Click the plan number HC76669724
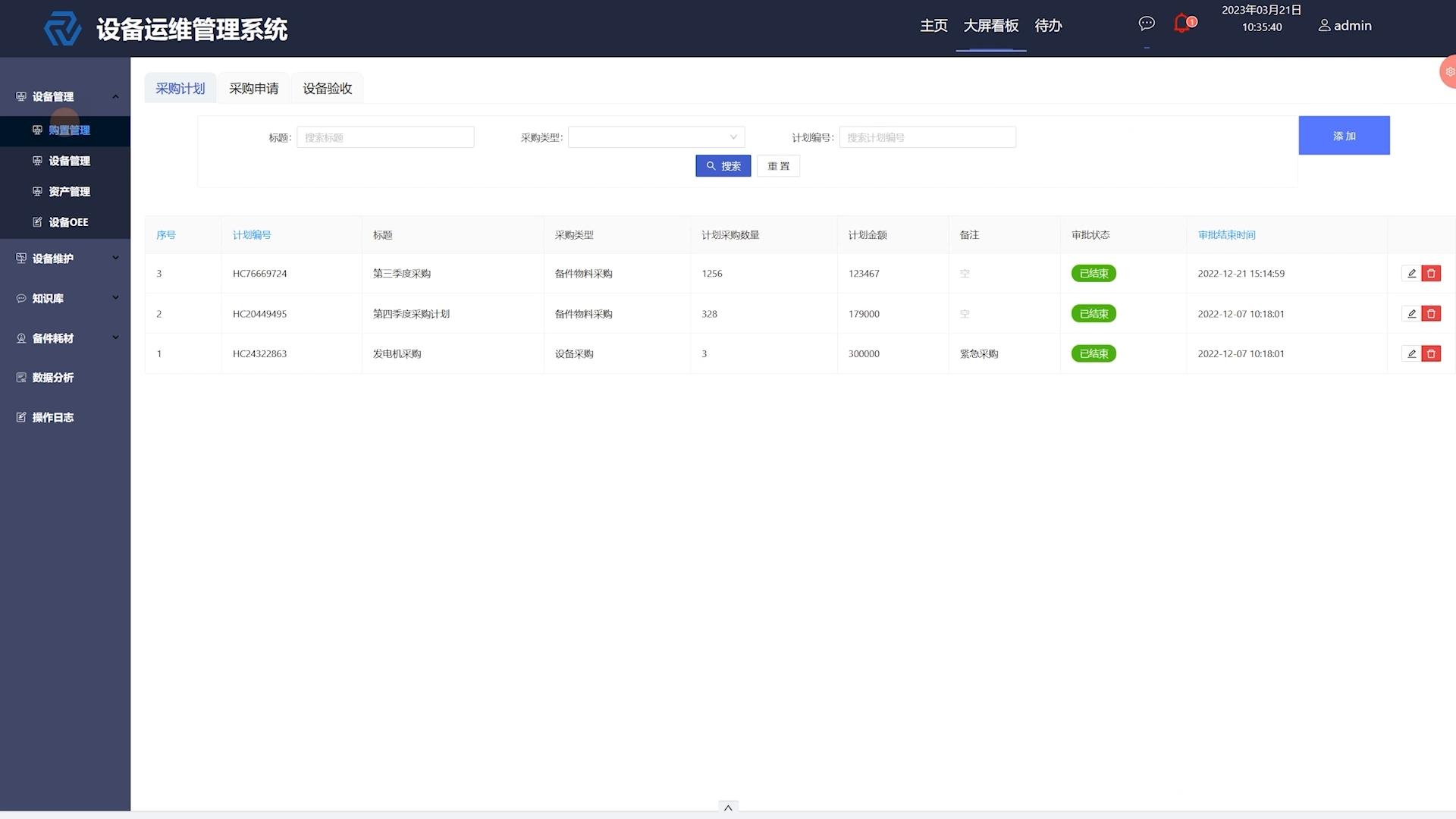Viewport: 1456px width, 819px height. tap(259, 274)
